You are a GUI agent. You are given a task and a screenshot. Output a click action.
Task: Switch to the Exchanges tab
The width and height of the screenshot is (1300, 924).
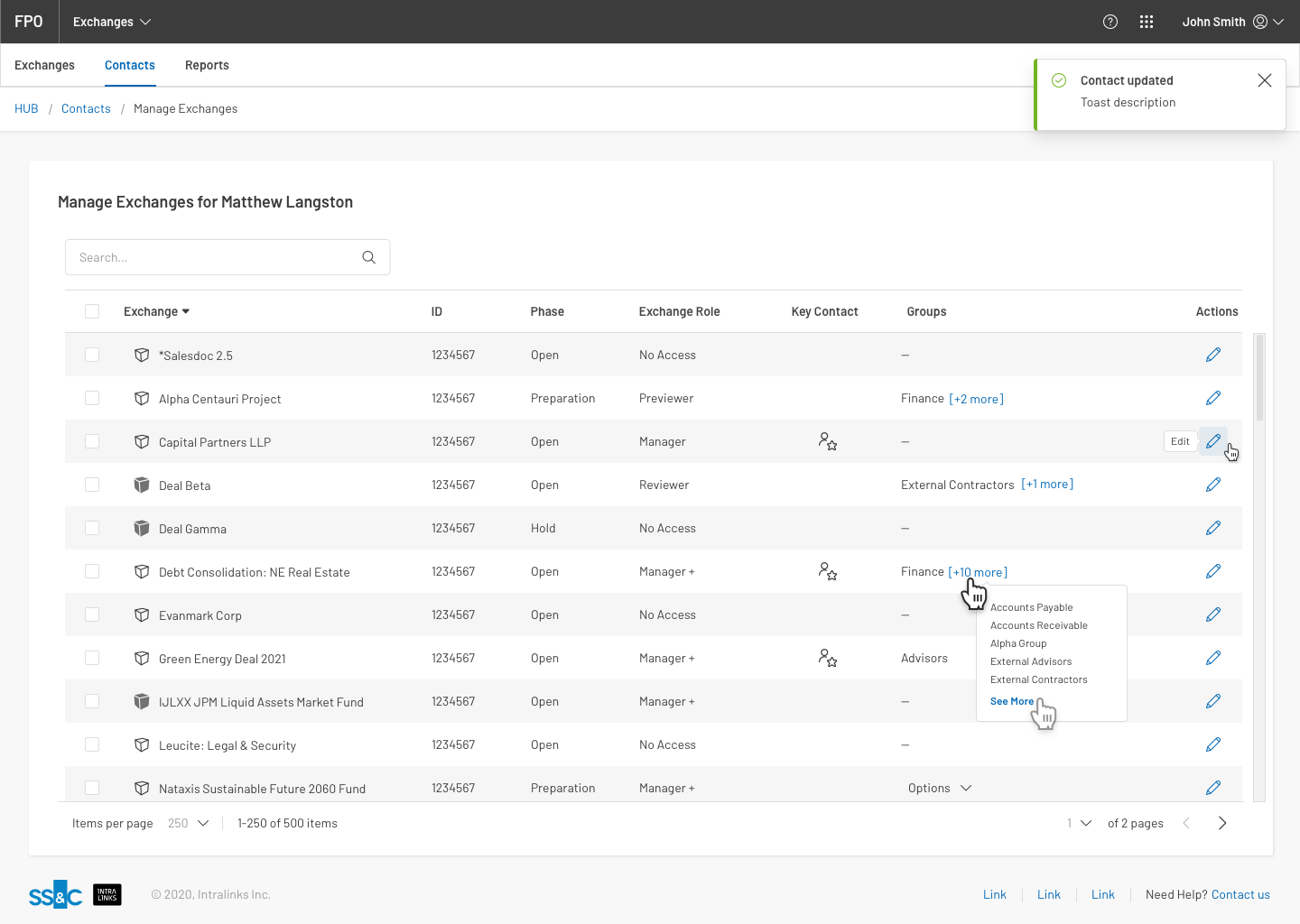tap(44, 65)
